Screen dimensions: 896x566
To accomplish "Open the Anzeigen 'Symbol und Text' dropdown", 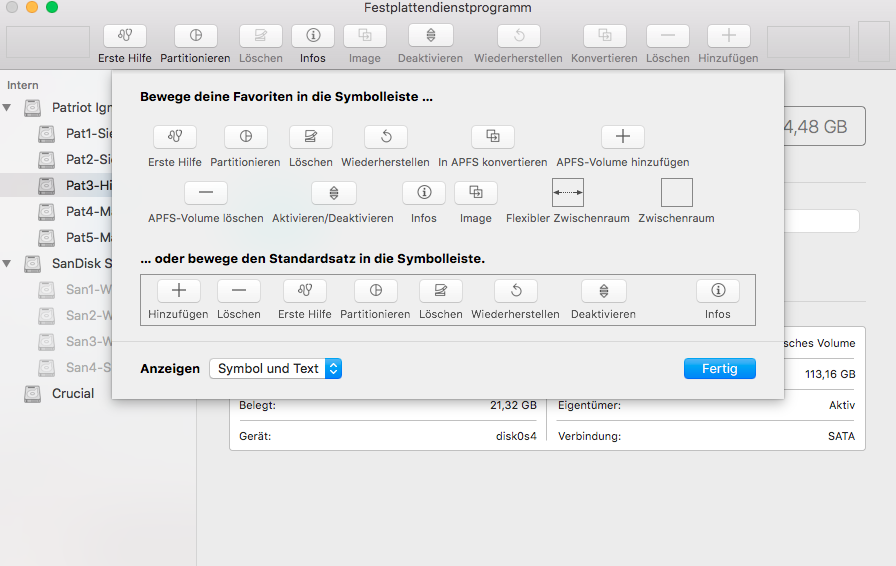I will 275,369.
